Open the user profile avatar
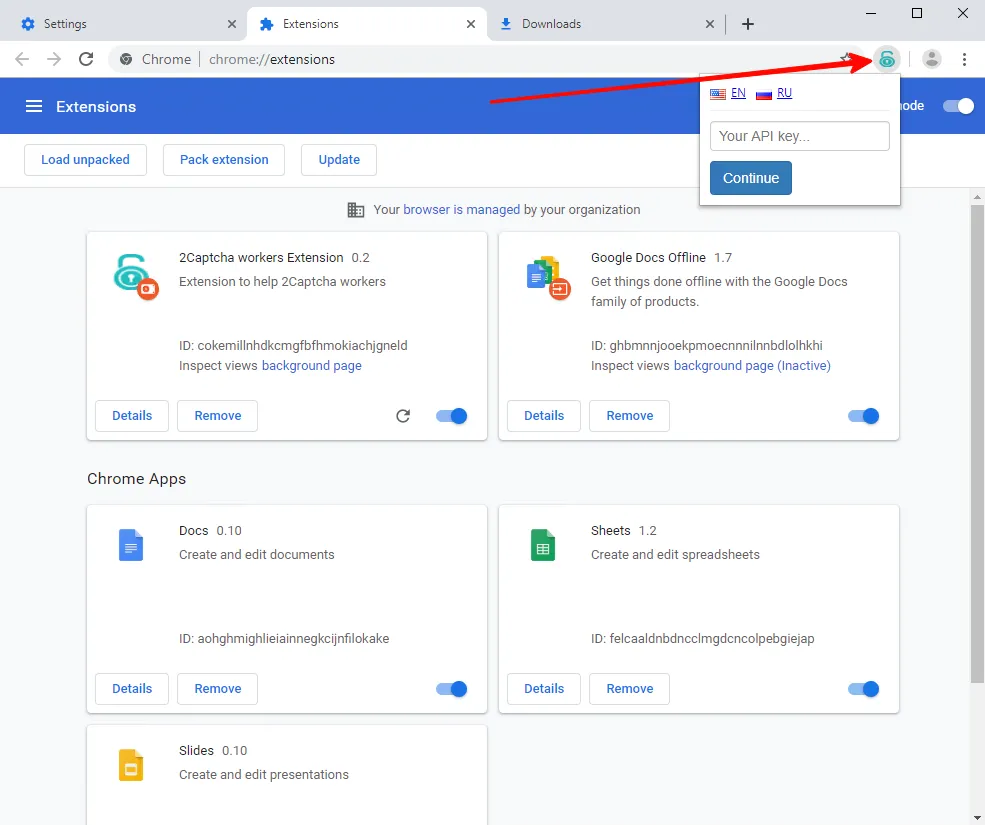985x825 pixels. (x=932, y=59)
